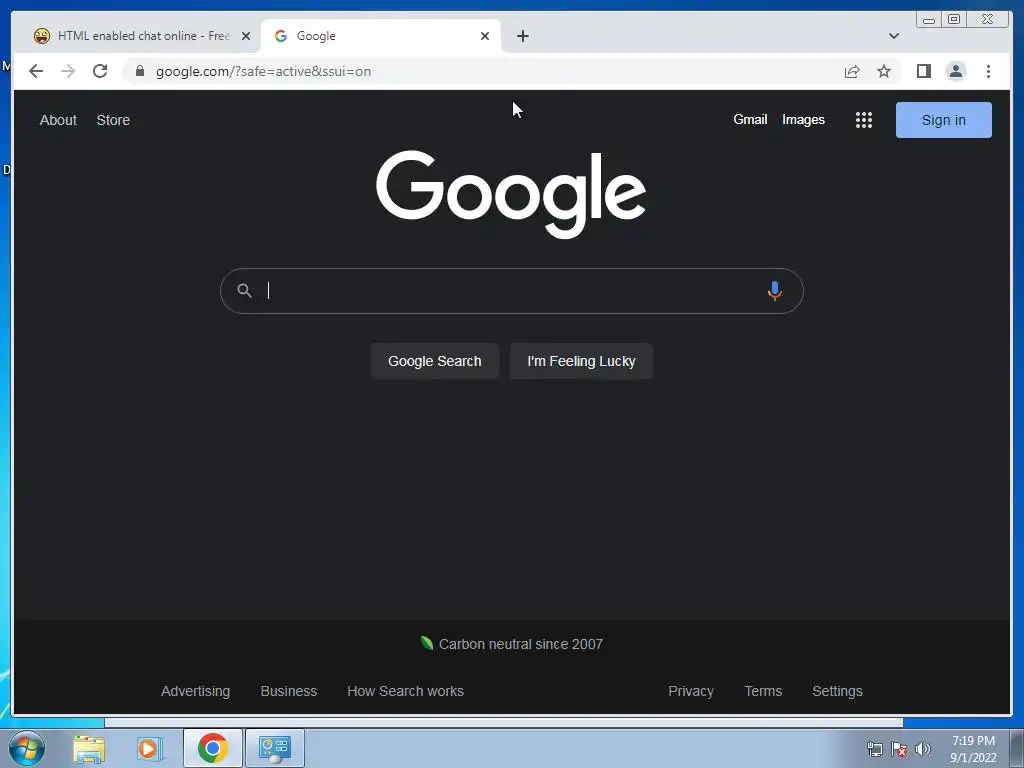The image size is (1024, 768).
Task: Close the HTML enabled chat online tab
Action: [x=246, y=36]
